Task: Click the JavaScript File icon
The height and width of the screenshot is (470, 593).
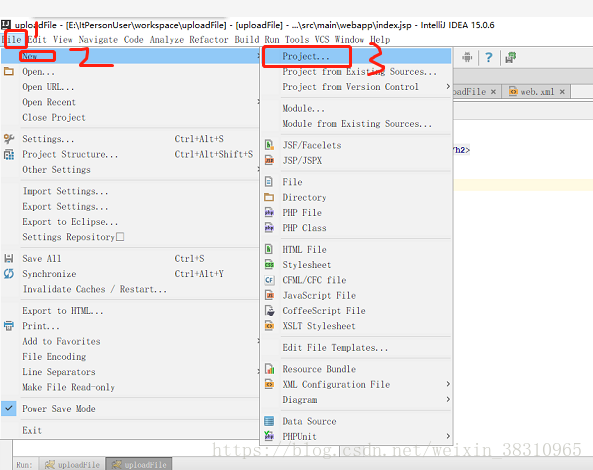Action: pyautogui.click(x=269, y=295)
